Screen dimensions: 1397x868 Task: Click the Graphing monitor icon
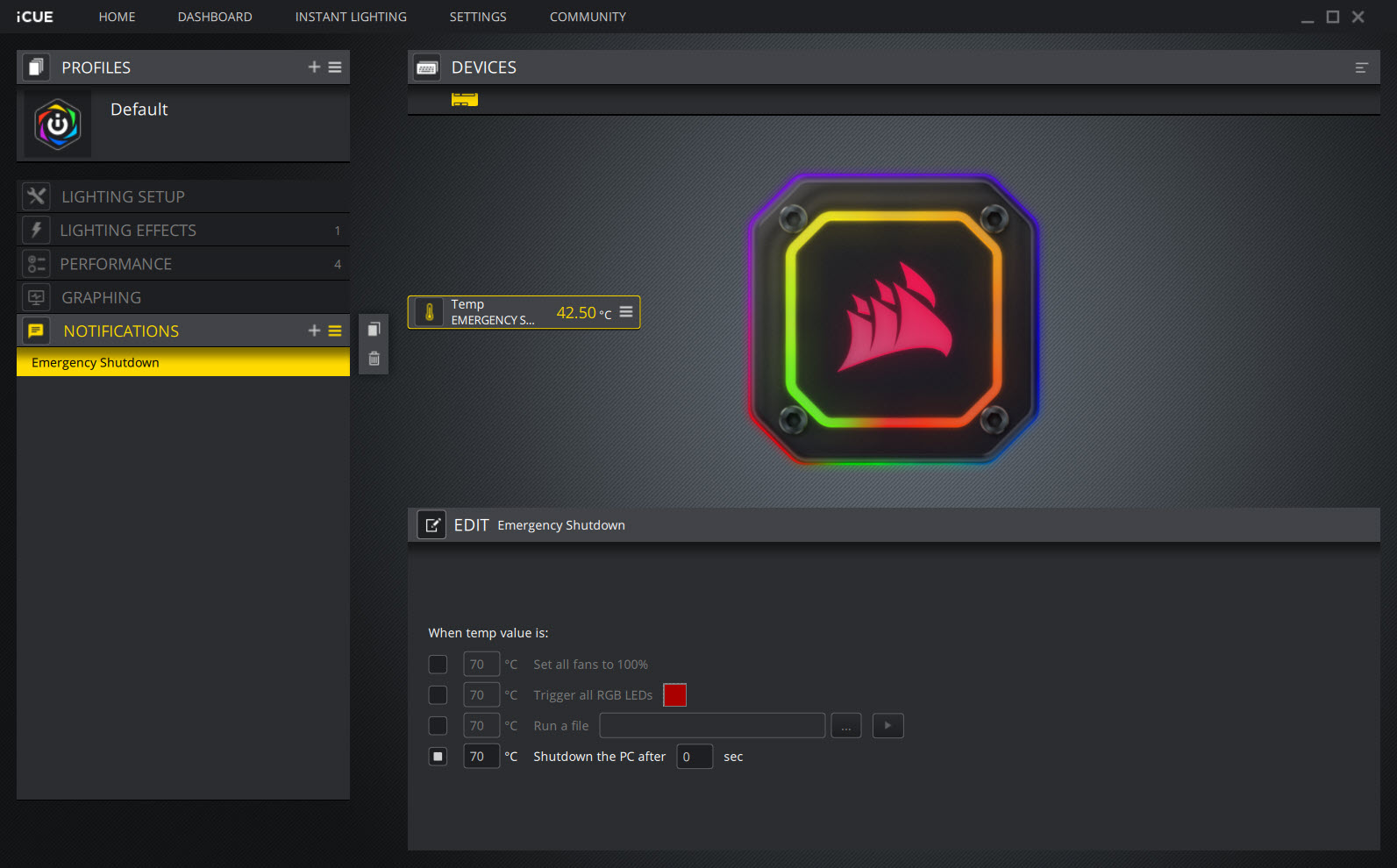36,297
